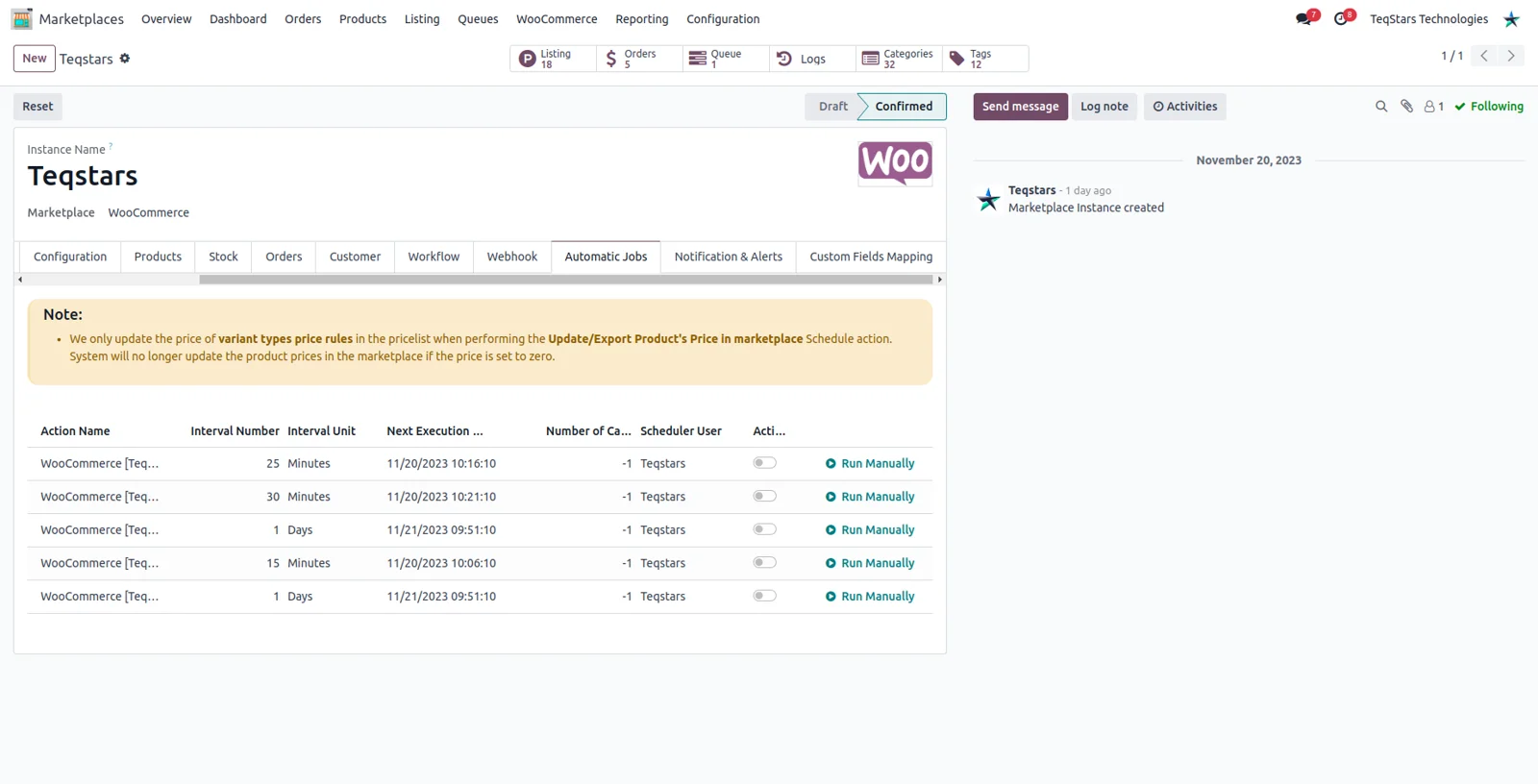Search chatter messages with magnifier icon
Viewport: 1538px width, 784px height.
[x=1381, y=107]
